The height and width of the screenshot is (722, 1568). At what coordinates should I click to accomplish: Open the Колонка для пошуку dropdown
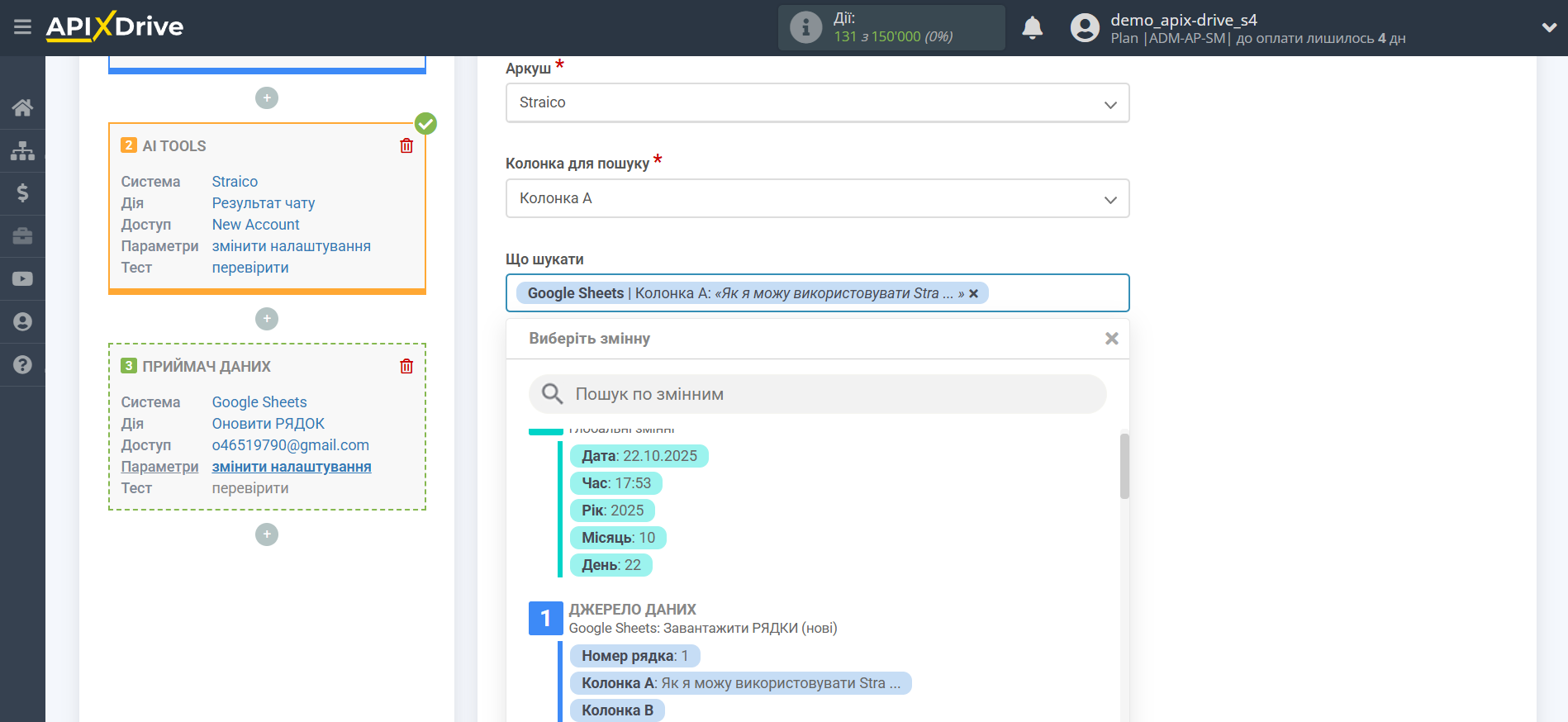click(818, 199)
